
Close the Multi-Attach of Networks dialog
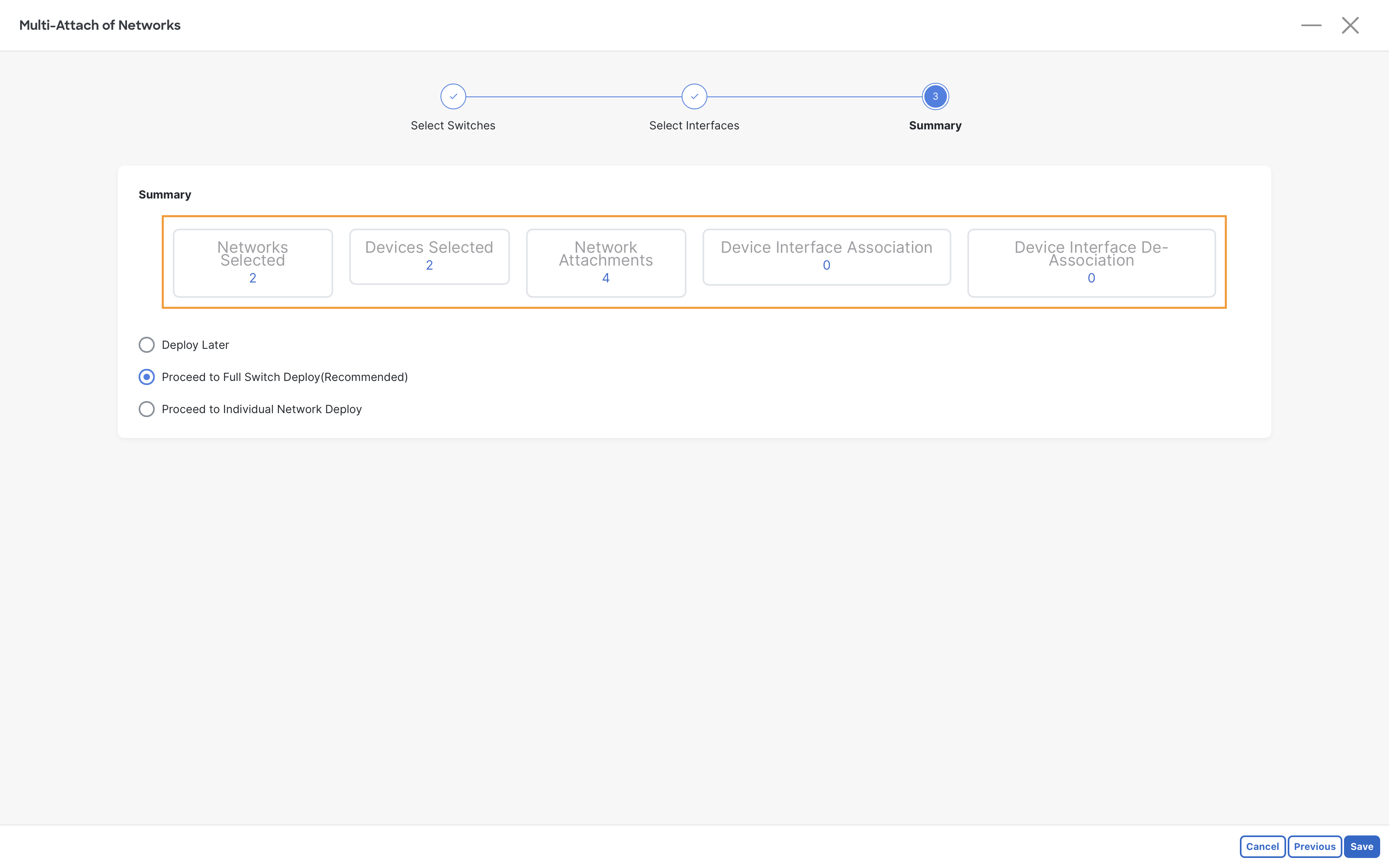click(x=1350, y=25)
